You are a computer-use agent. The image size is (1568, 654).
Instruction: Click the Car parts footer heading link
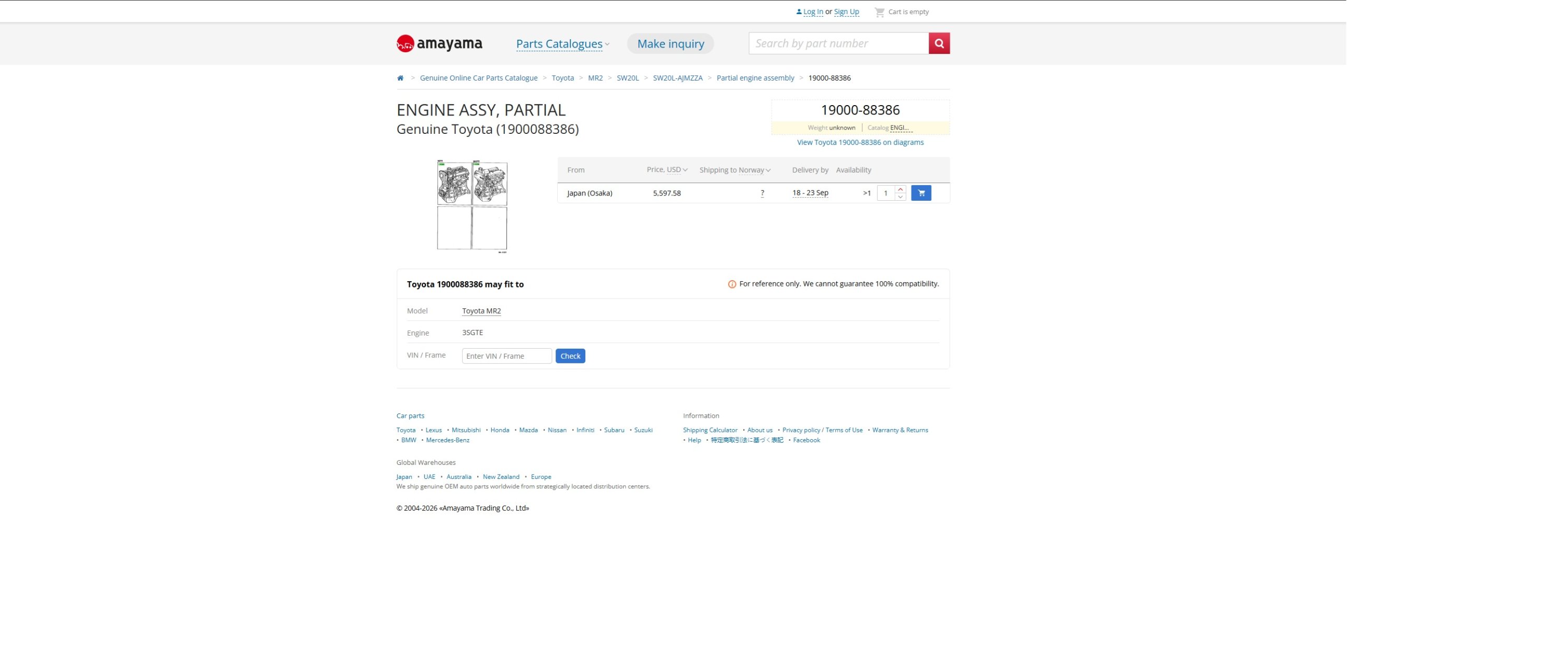(410, 416)
